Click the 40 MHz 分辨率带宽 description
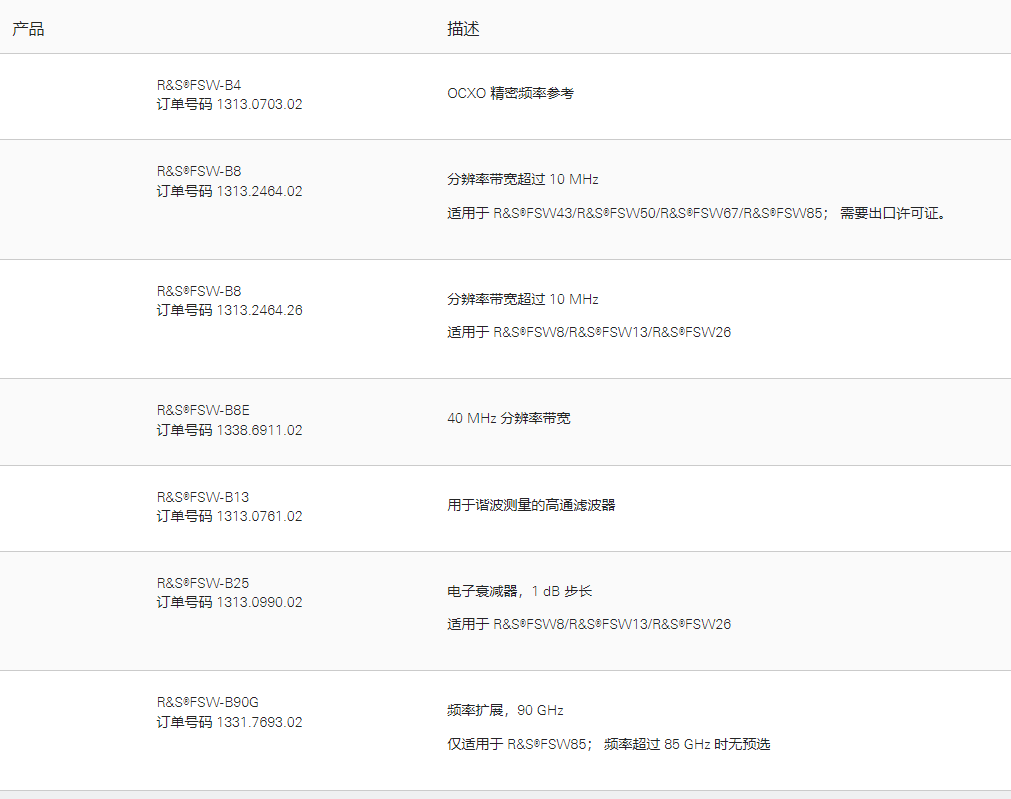 (x=509, y=418)
